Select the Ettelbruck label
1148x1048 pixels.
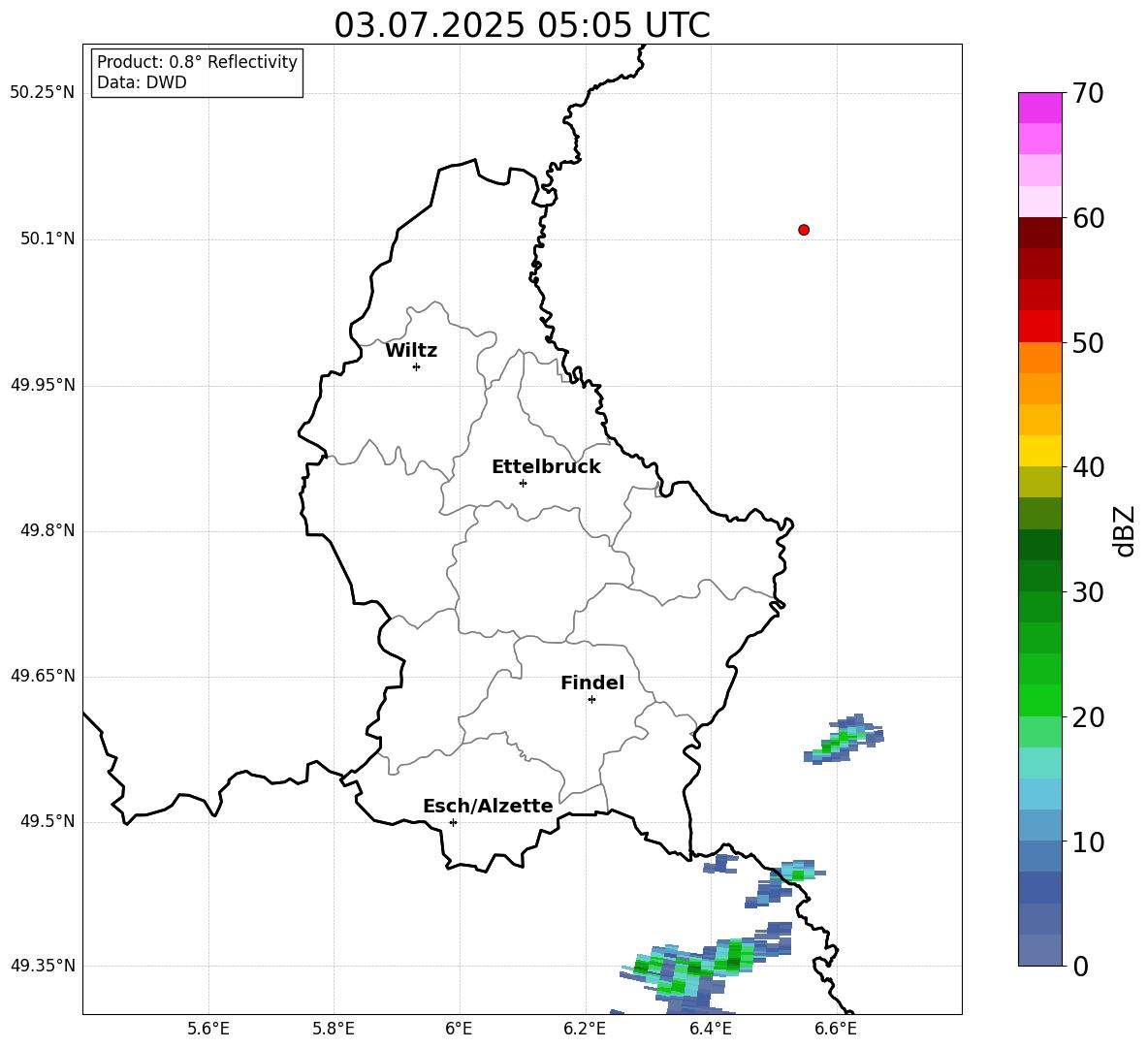tap(546, 467)
